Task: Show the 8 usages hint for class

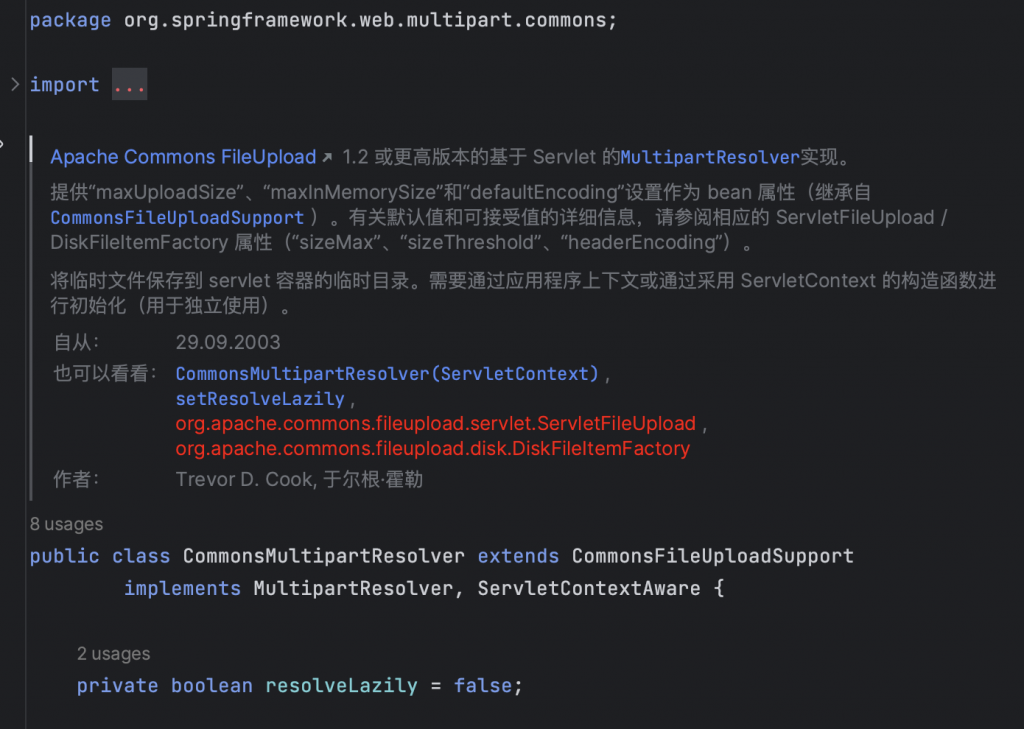Action: 66,524
